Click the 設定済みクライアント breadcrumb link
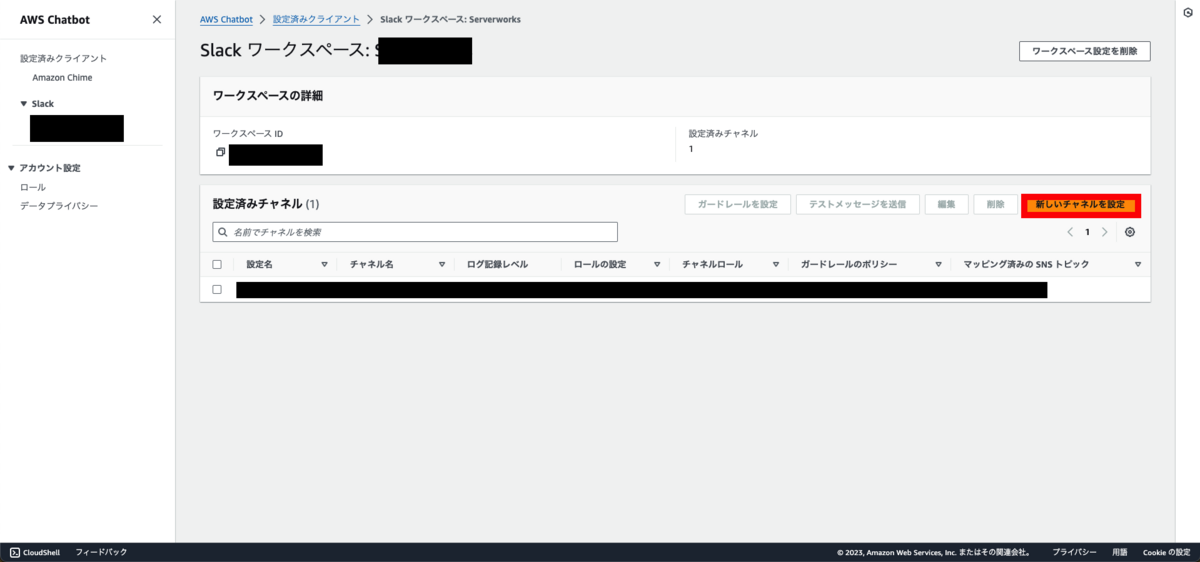1200x562 pixels. pos(316,19)
